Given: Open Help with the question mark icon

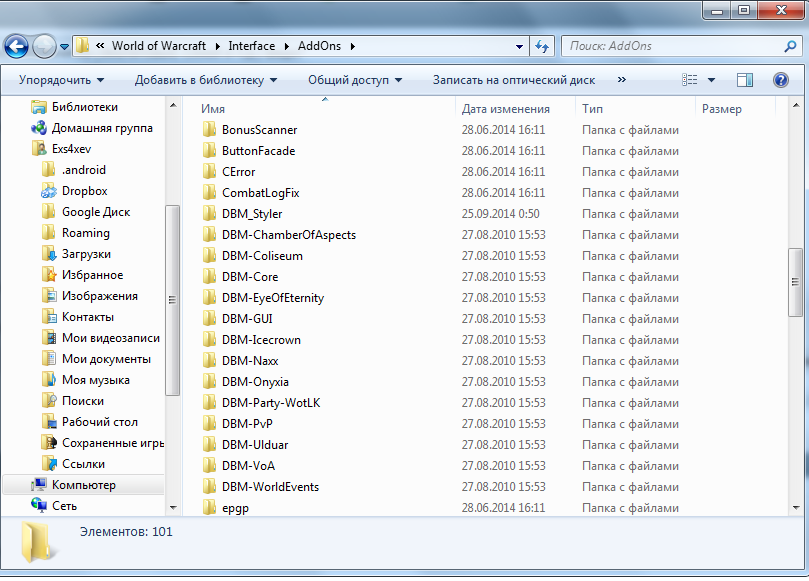Looking at the screenshot, I should click(781, 80).
